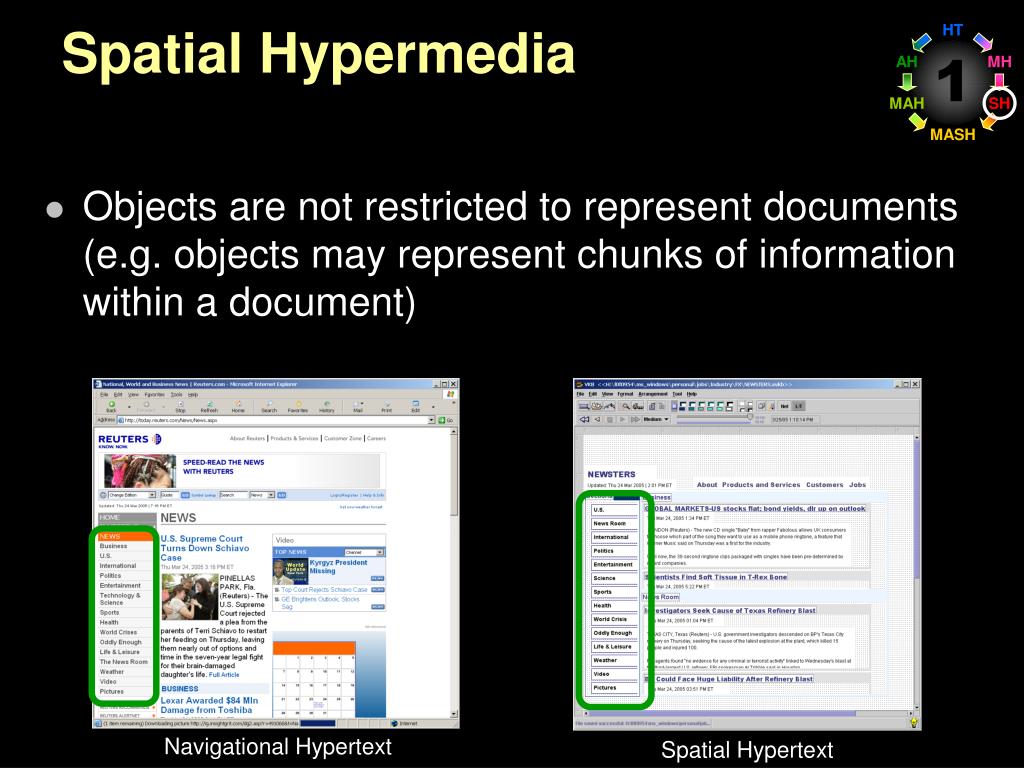Click the NEWSTERS title in VKB workspace
This screenshot has height=768, width=1024.
611,474
